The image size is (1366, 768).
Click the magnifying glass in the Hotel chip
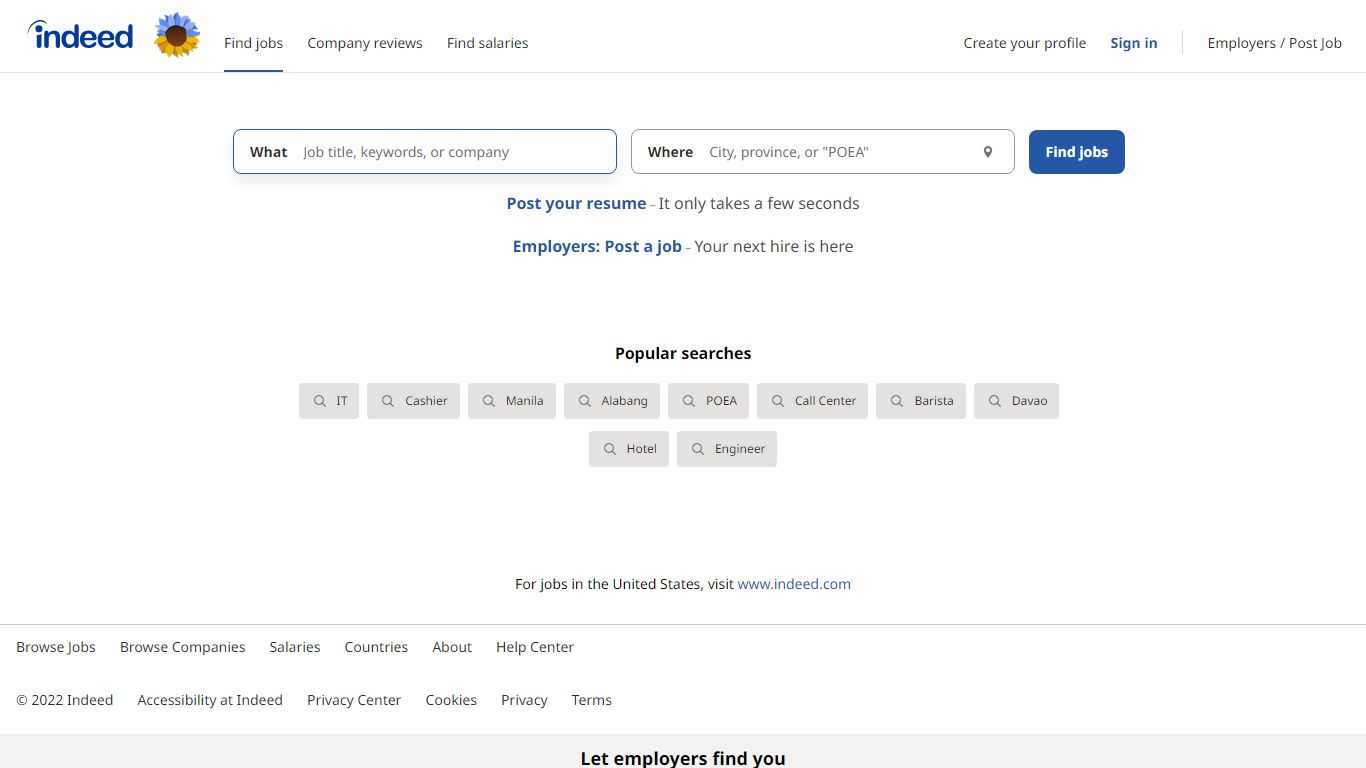pyautogui.click(x=611, y=448)
